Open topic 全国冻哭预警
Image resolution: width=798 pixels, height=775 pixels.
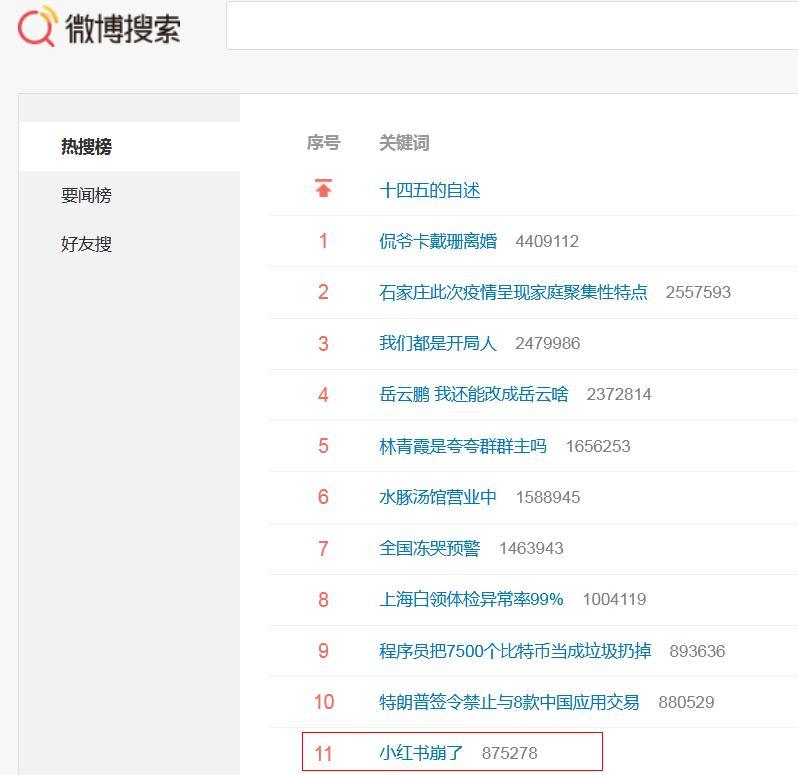[430, 548]
